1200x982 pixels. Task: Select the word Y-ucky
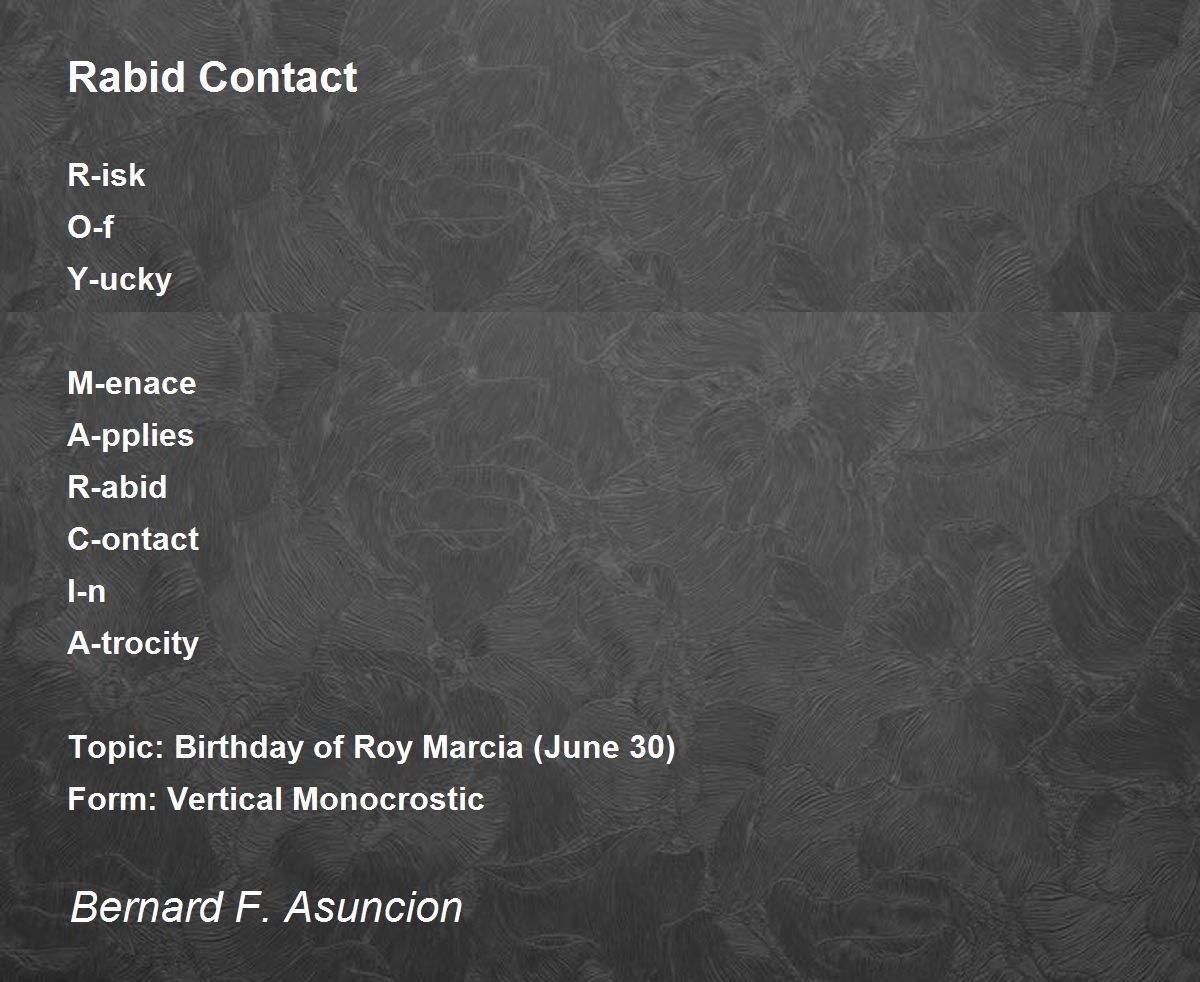[119, 280]
